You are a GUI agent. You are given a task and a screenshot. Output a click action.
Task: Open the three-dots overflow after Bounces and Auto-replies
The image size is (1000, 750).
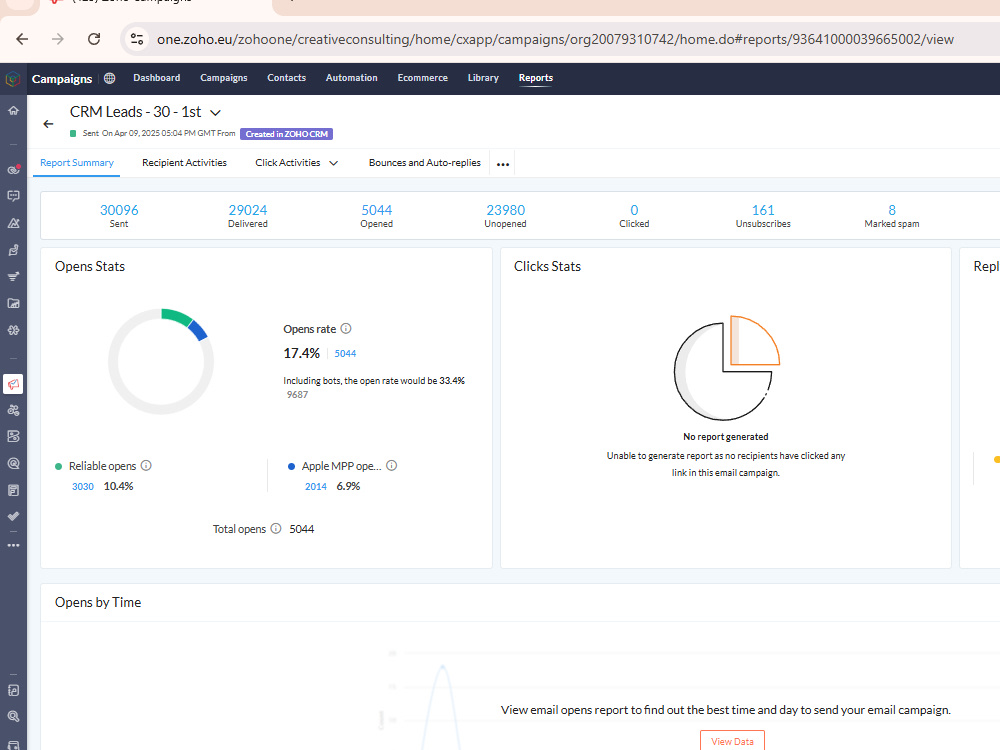503,164
